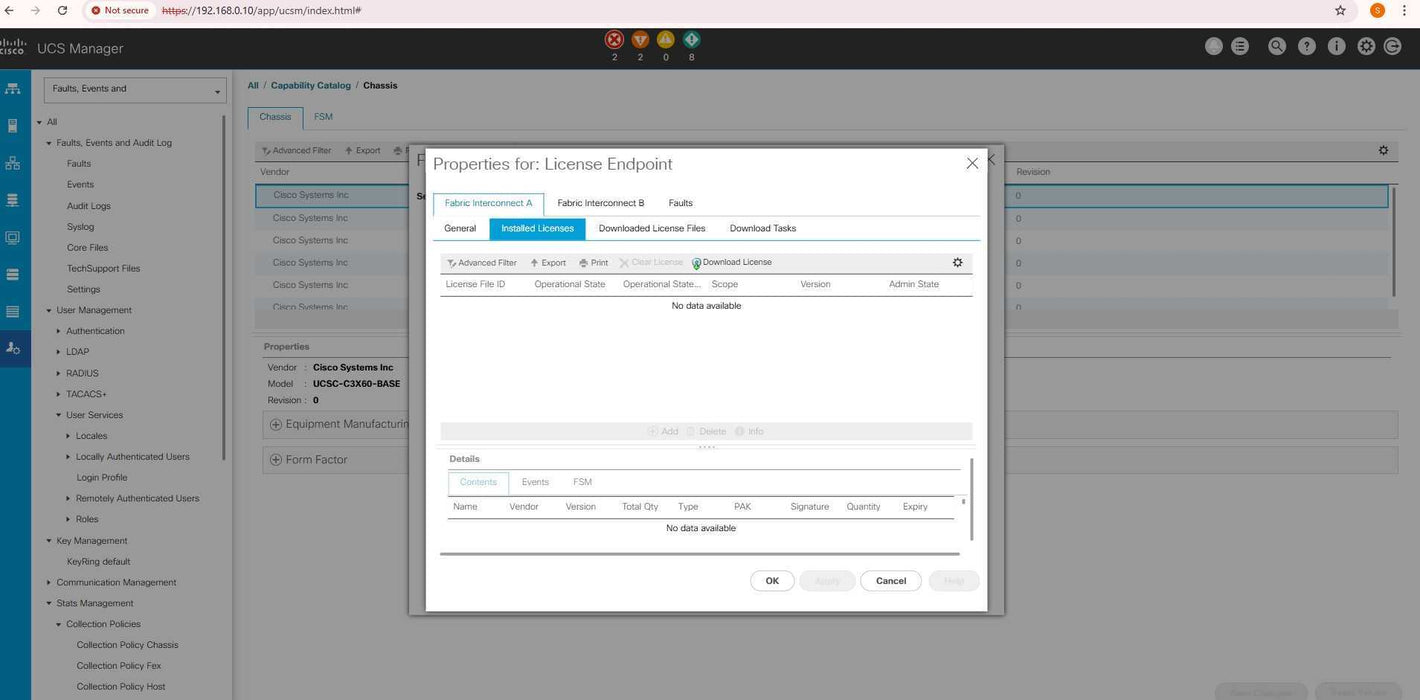Image resolution: width=1420 pixels, height=700 pixels.
Task: Open the LAN network icon in left rail
Action: 13,163
